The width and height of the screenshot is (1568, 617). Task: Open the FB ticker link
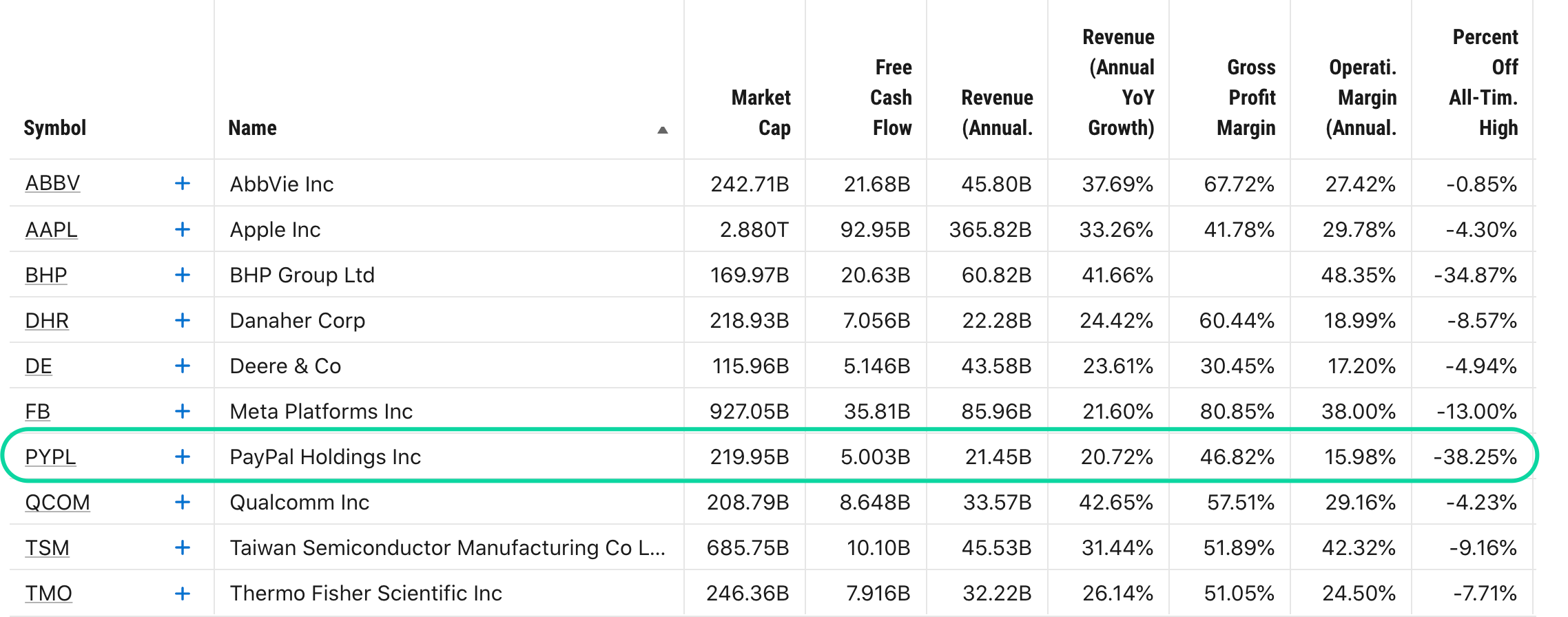click(x=38, y=410)
